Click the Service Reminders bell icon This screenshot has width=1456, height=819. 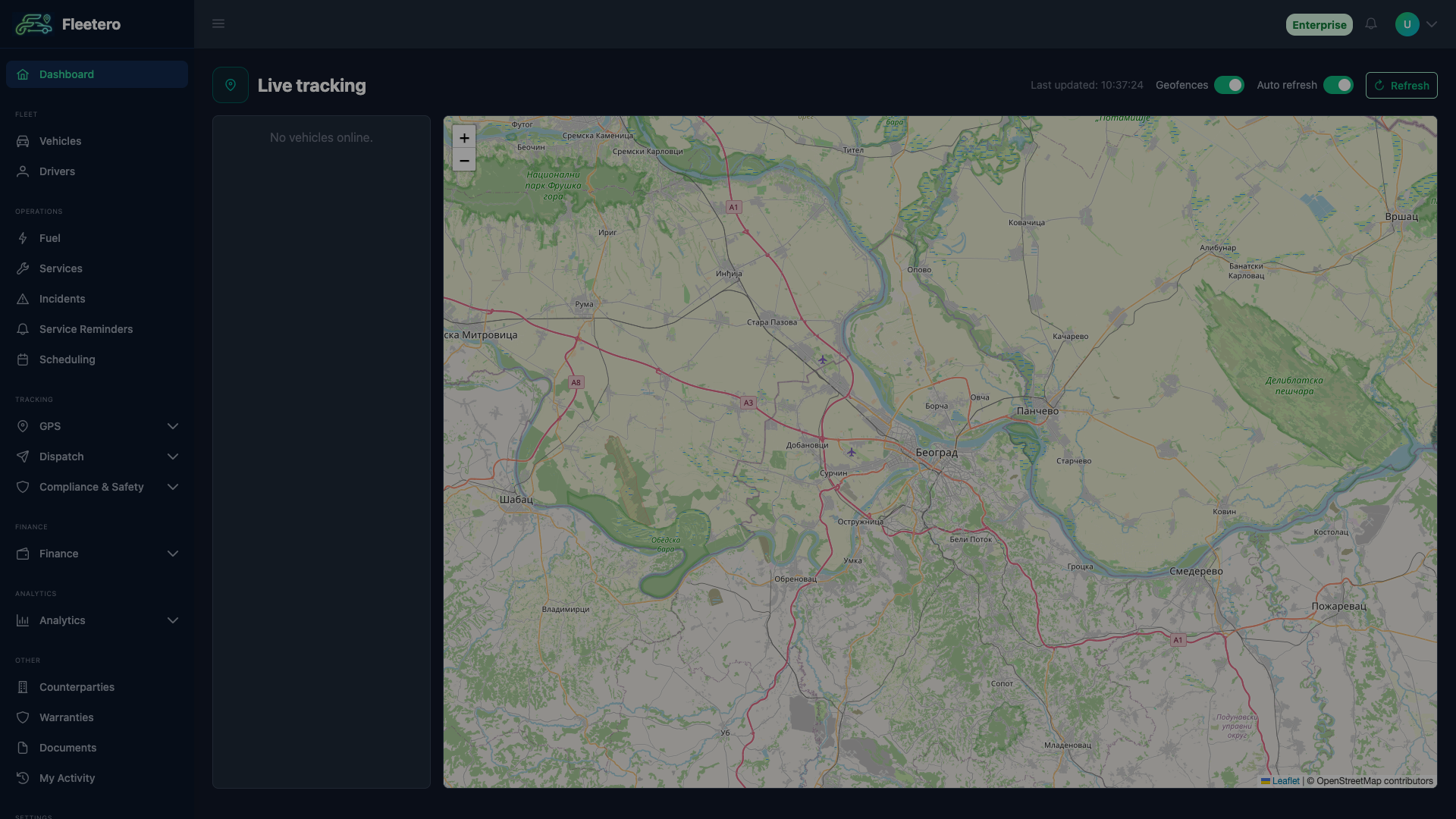tap(23, 329)
